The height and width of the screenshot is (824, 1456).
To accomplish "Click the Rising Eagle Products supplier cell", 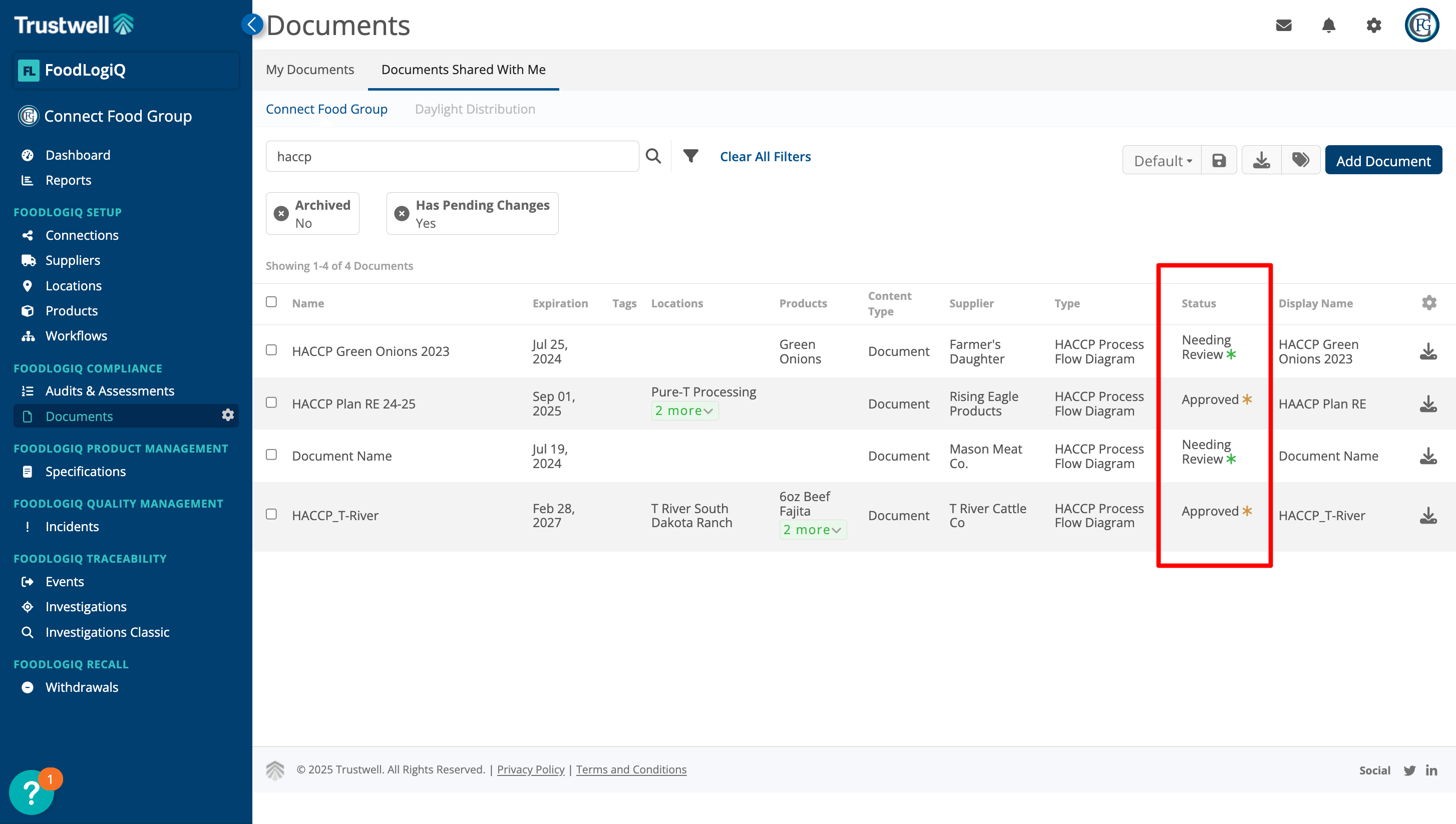I will (983, 404).
